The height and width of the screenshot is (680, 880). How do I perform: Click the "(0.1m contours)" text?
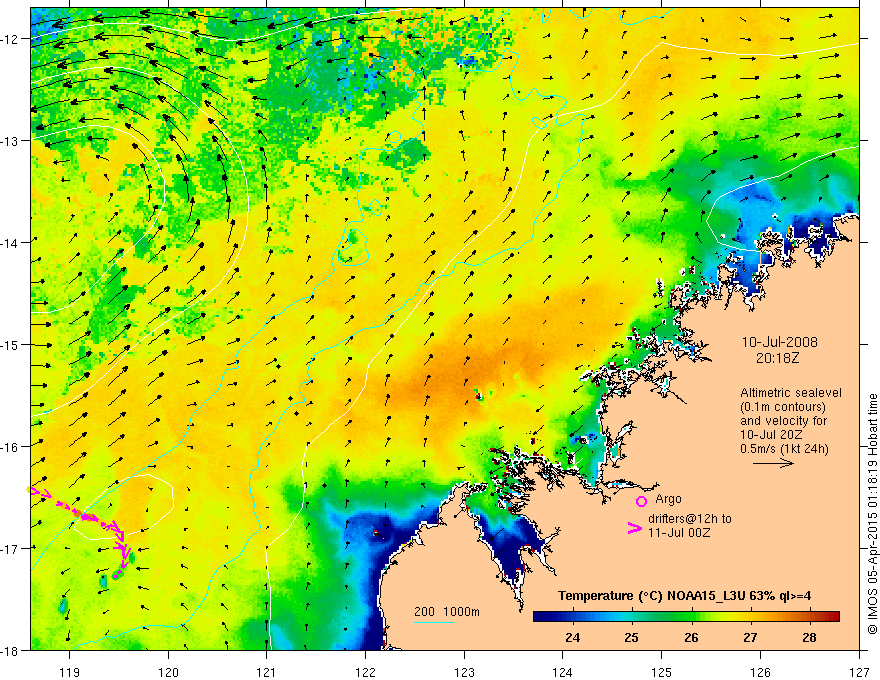point(783,407)
